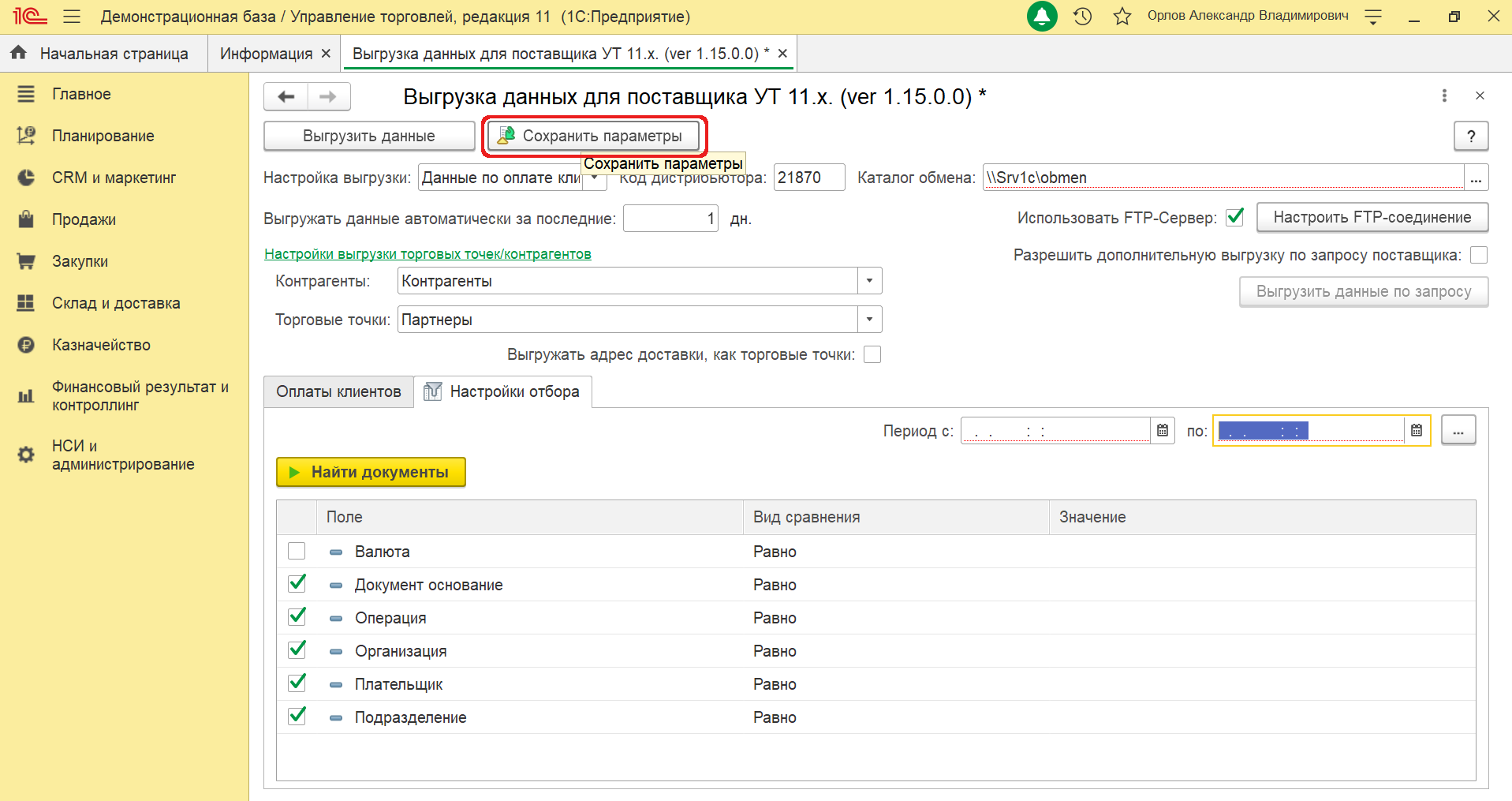Uncheck Документ основание filter row
The width and height of the screenshot is (1512, 801).
(297, 584)
